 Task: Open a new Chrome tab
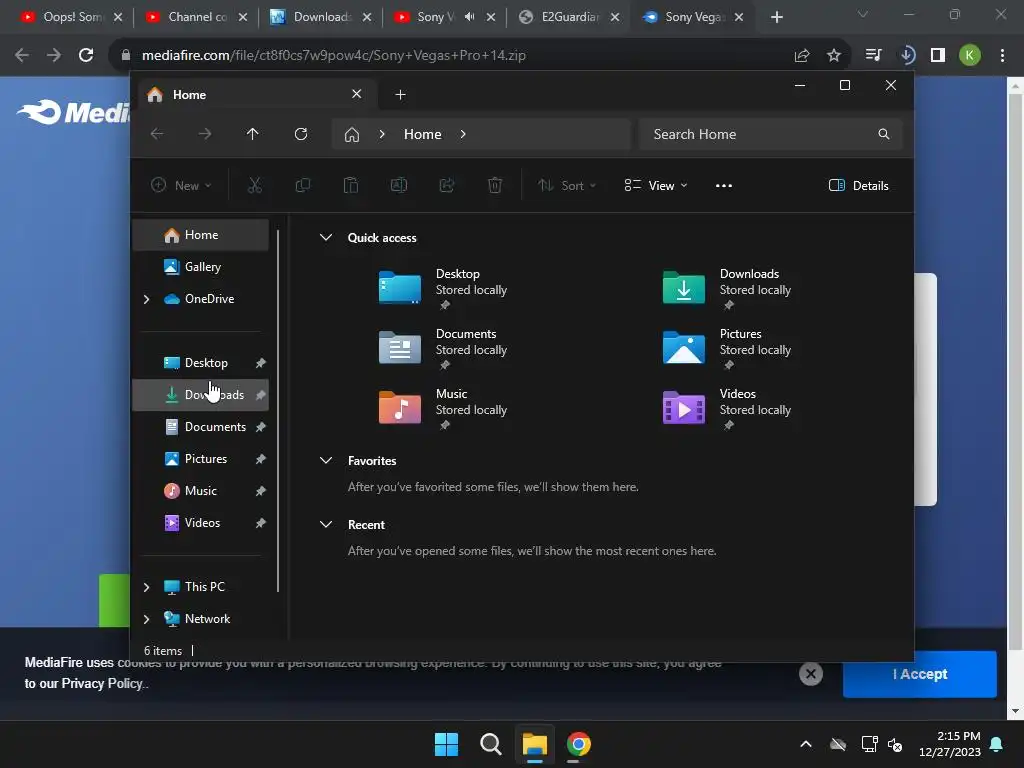click(x=776, y=17)
